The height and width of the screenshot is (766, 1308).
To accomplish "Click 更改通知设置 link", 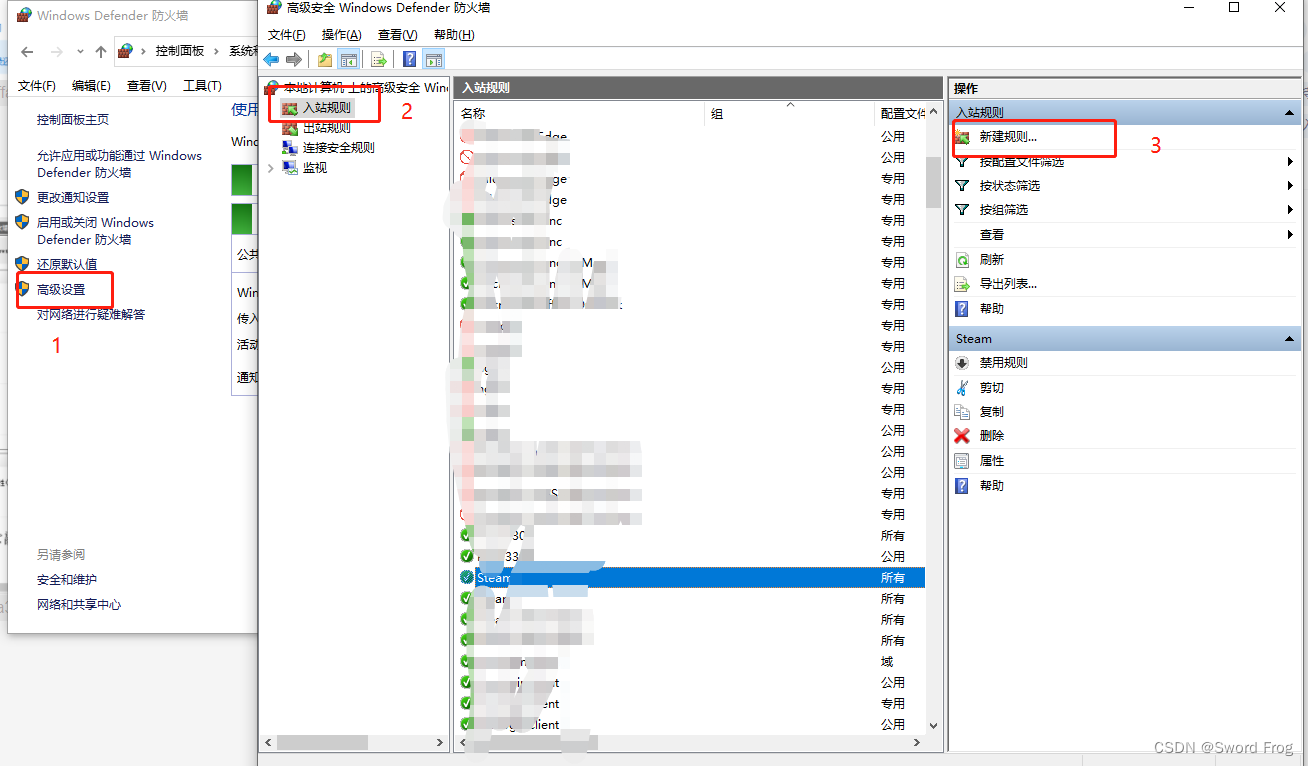I will click(73, 197).
